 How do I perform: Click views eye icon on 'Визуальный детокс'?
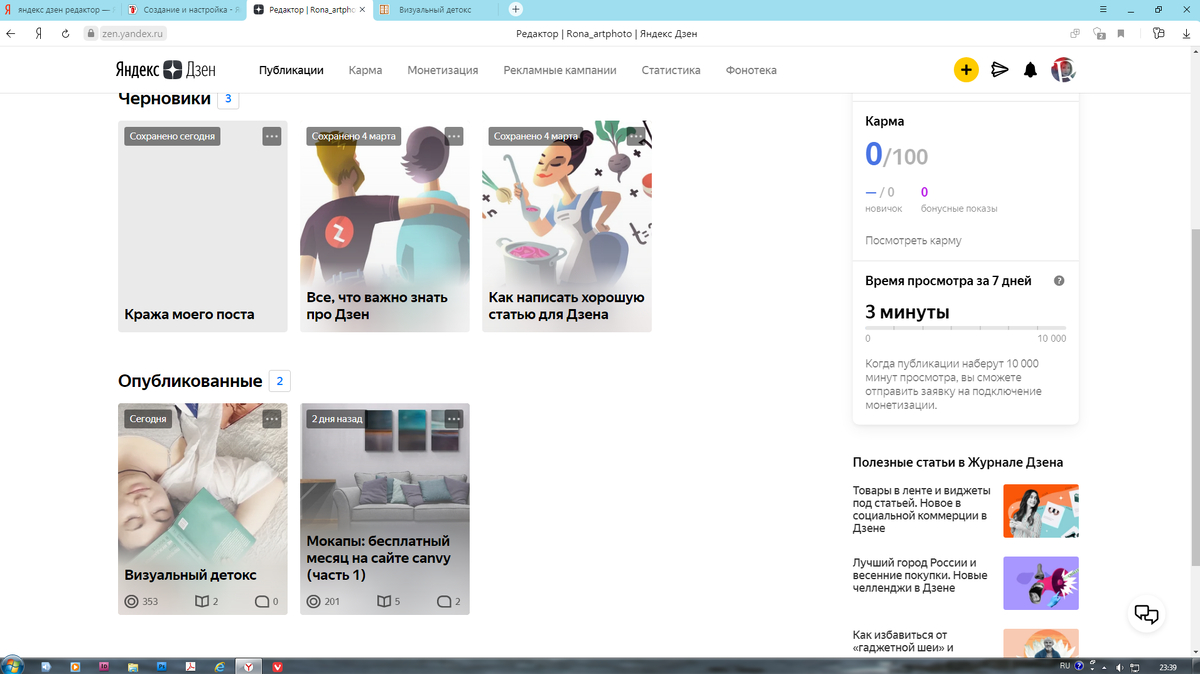[x=131, y=602]
